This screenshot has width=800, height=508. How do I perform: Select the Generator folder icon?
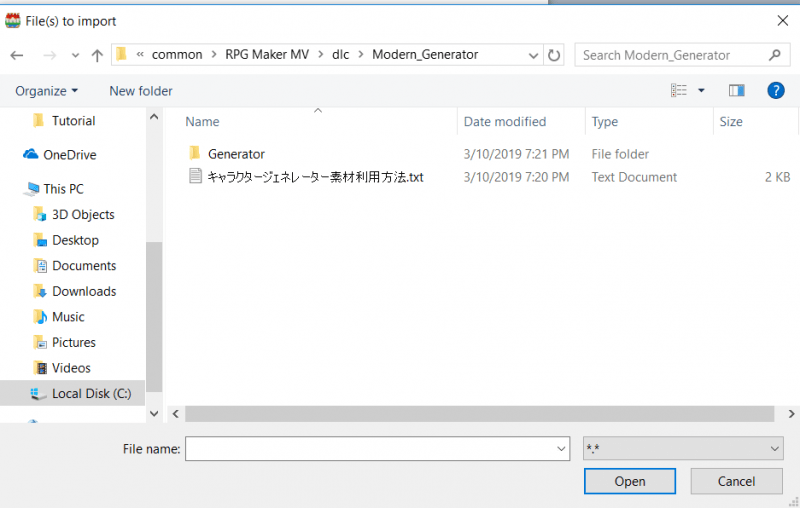(194, 153)
